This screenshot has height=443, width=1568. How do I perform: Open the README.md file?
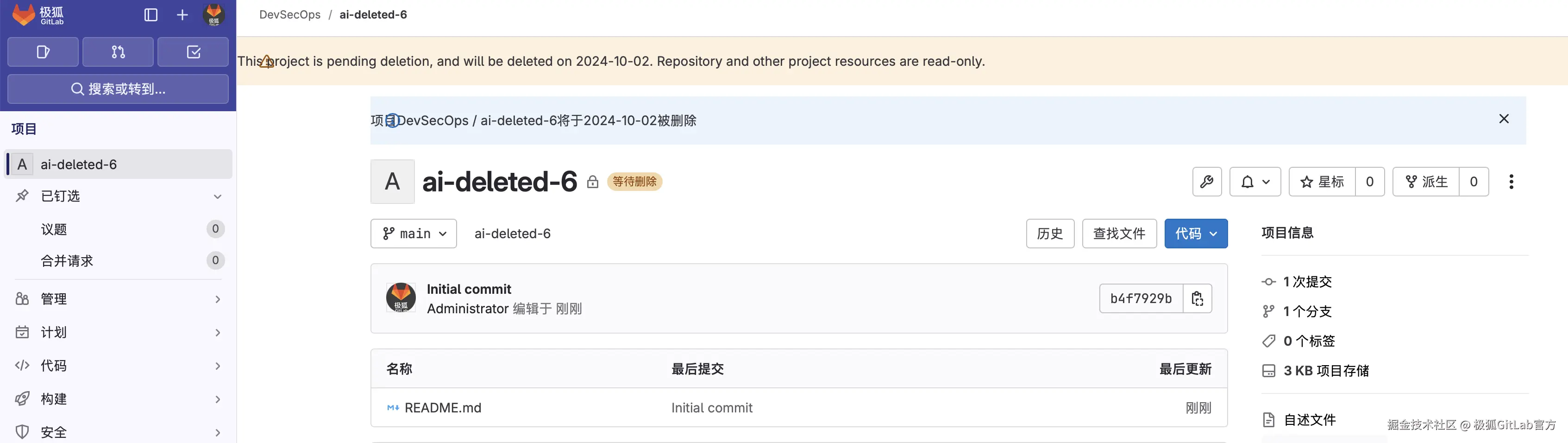pyautogui.click(x=444, y=408)
